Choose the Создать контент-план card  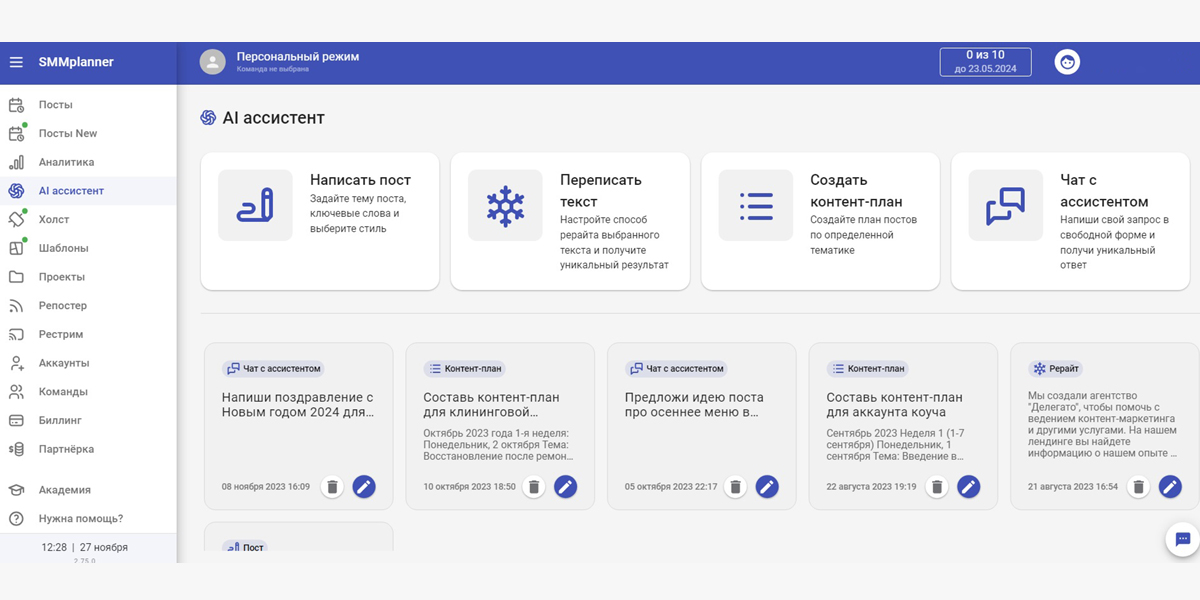(x=820, y=221)
